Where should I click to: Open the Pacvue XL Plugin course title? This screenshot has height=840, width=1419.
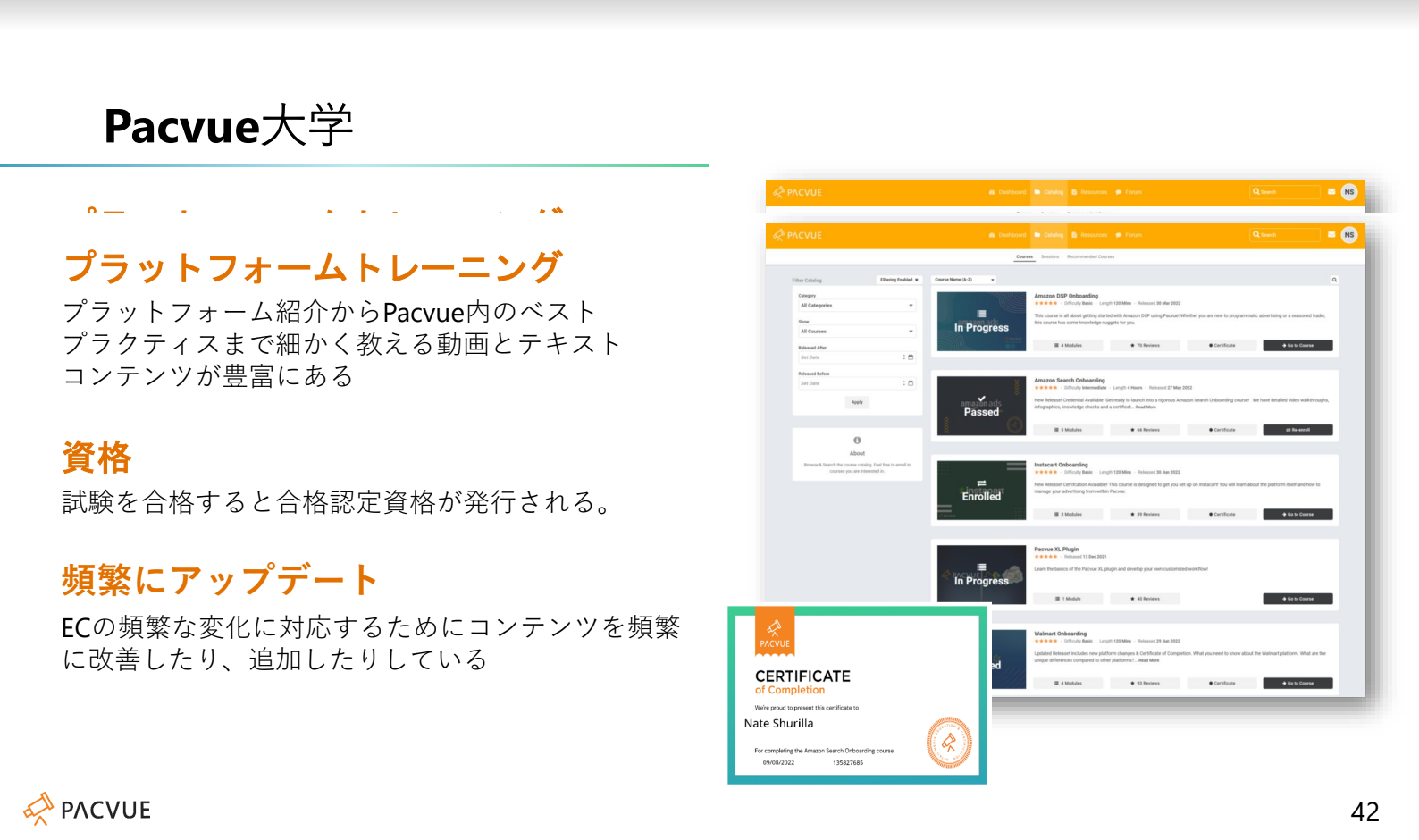click(x=1056, y=550)
